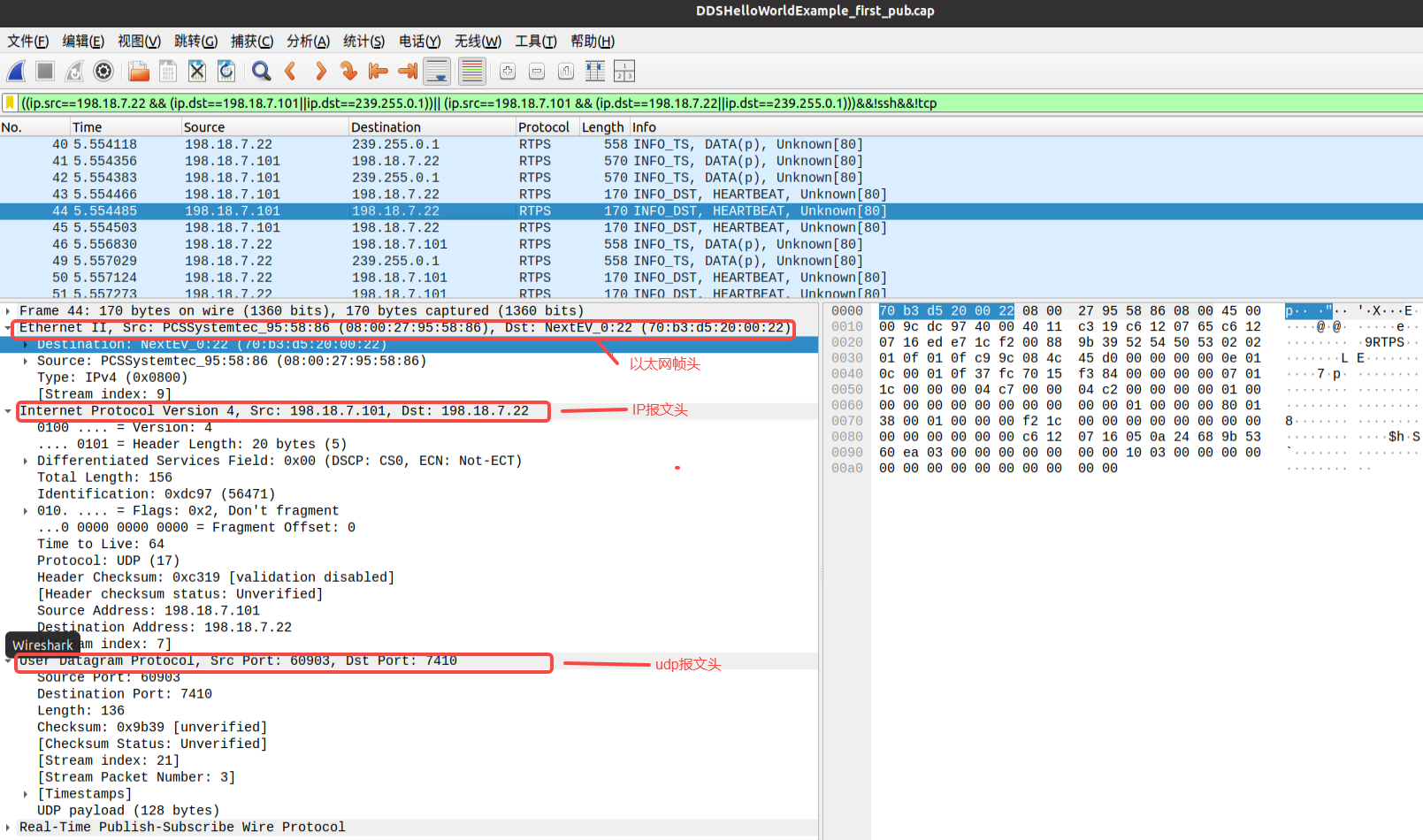Open the 无线(W) menu
The height and width of the screenshot is (840, 1423).
click(x=478, y=42)
